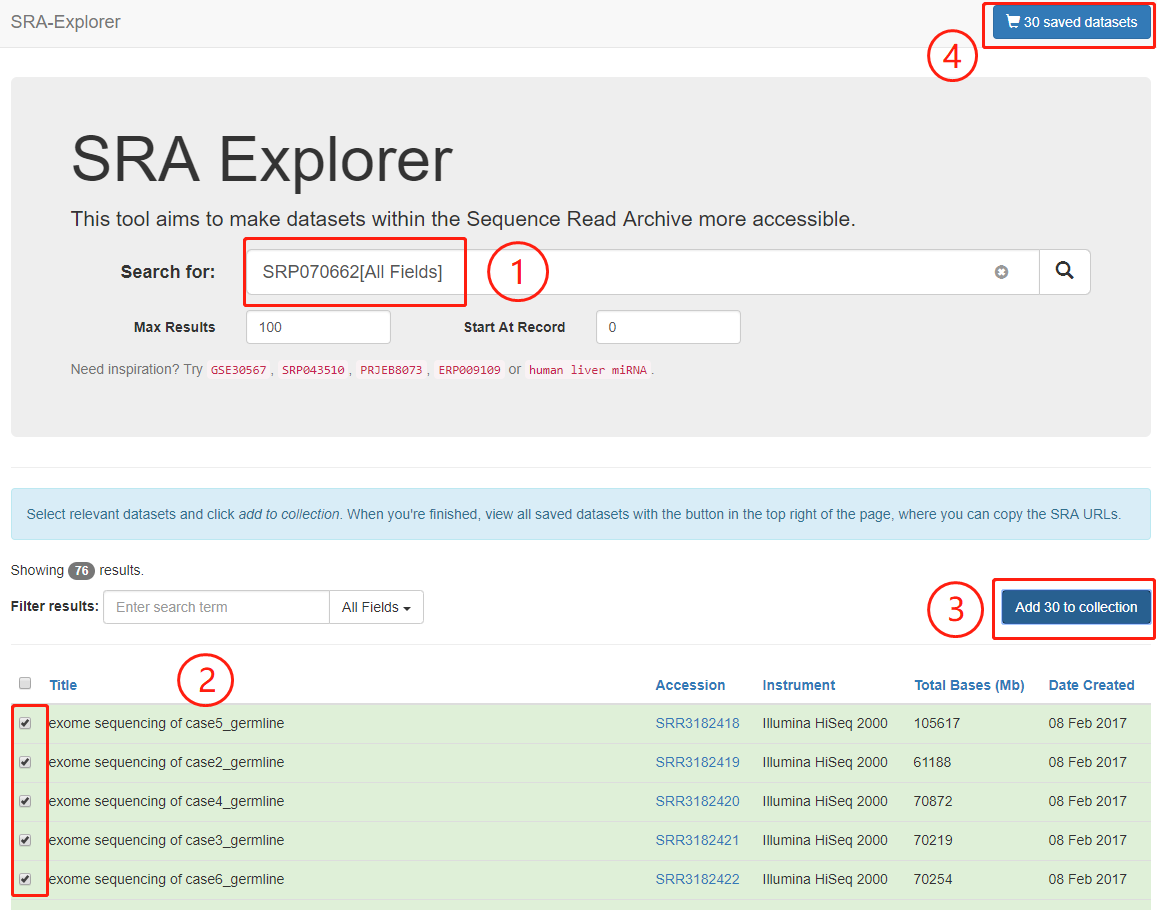The height and width of the screenshot is (910, 1157).
Task: Select title 'exome sequencing of case4_germline'
Action: pyautogui.click(x=166, y=802)
